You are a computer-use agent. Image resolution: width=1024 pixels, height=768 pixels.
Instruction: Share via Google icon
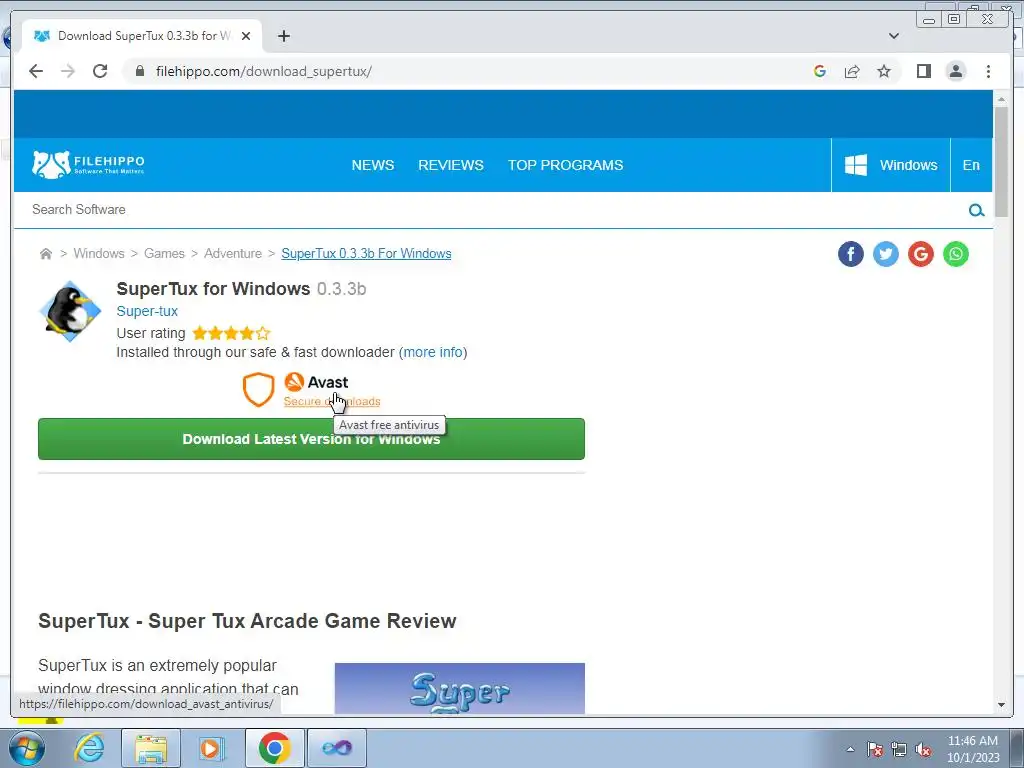(921, 254)
